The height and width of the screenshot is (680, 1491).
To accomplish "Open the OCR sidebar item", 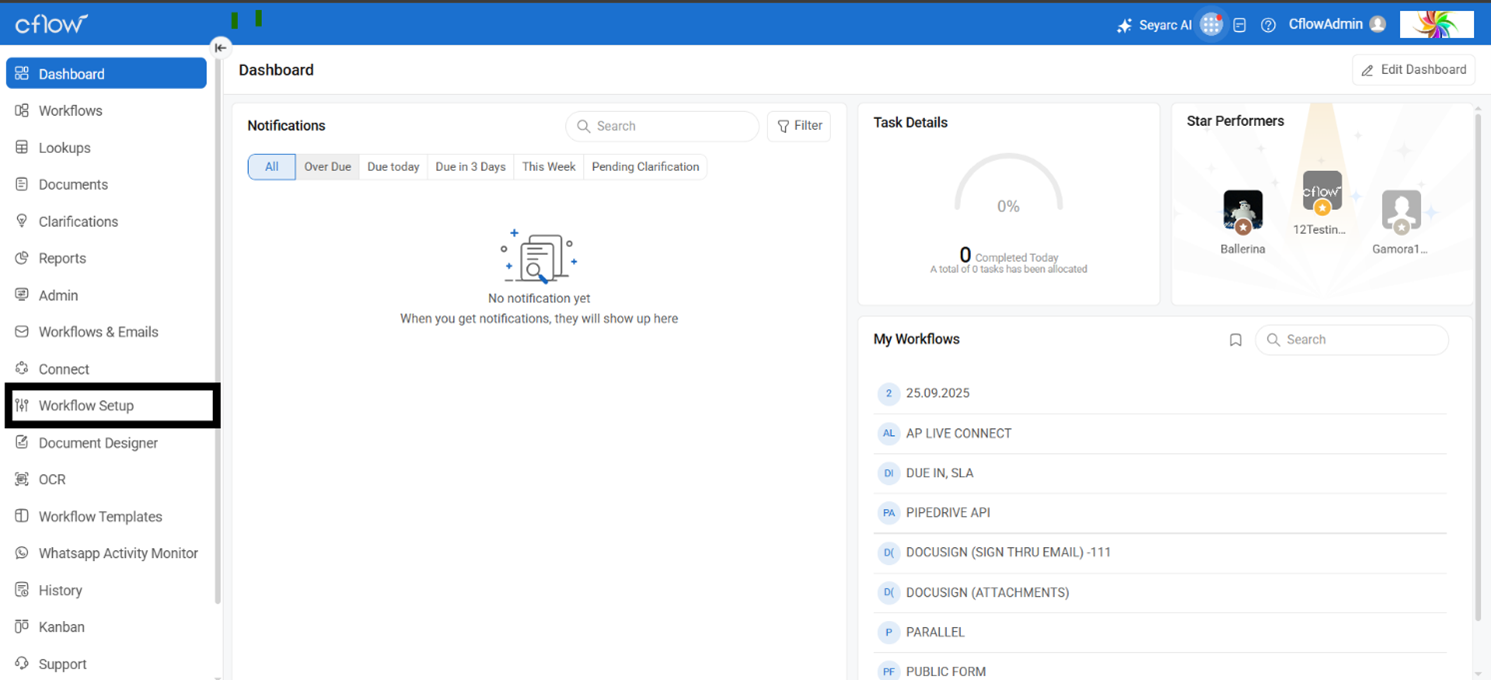I will click(x=52, y=480).
